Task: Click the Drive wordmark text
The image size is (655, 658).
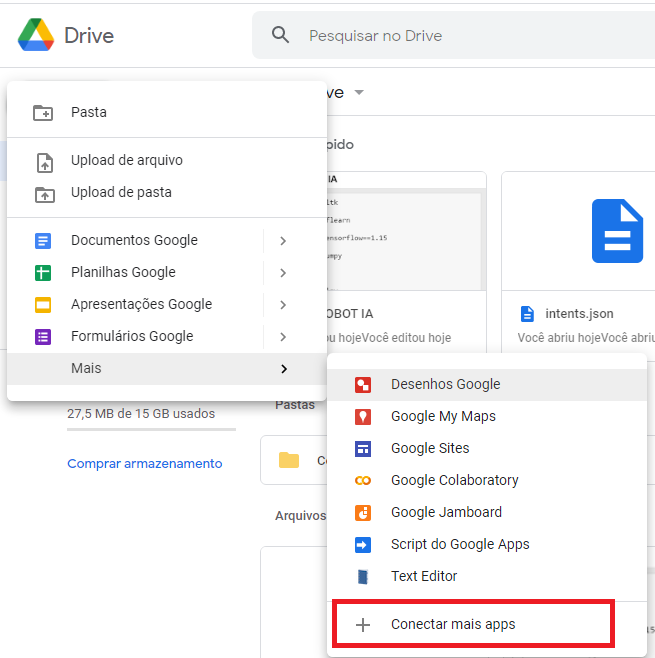Action: [x=89, y=35]
